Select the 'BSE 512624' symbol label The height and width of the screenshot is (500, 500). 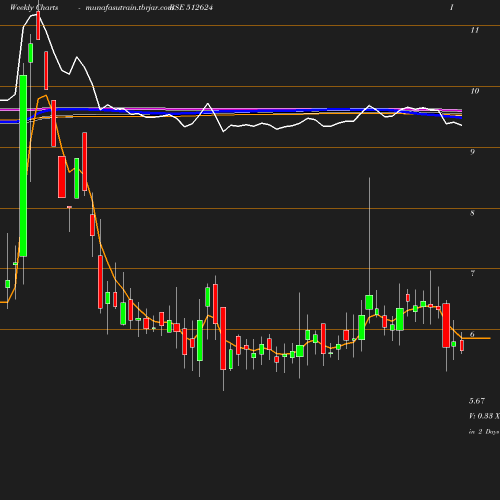tap(192, 7)
